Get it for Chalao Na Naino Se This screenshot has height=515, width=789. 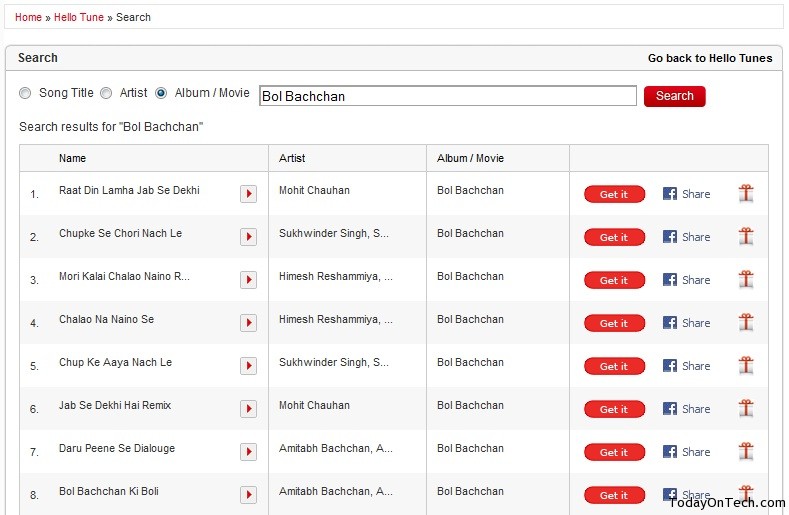[x=614, y=323]
